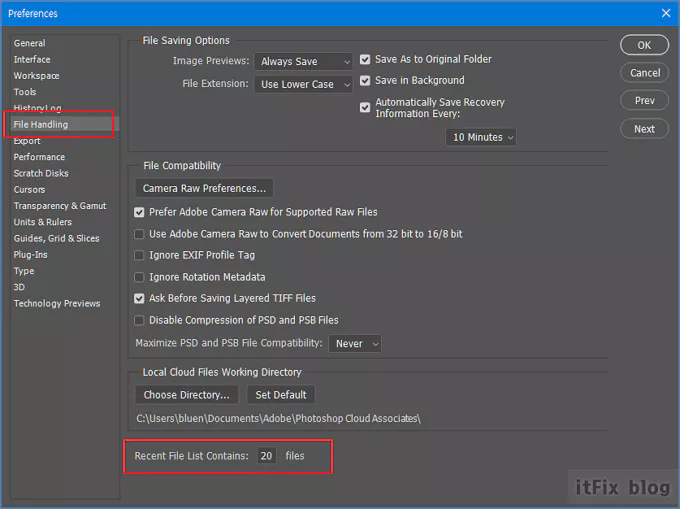Enable Ignore EXIF Profile Tag
Screen dimensions: 680x509
(139, 255)
